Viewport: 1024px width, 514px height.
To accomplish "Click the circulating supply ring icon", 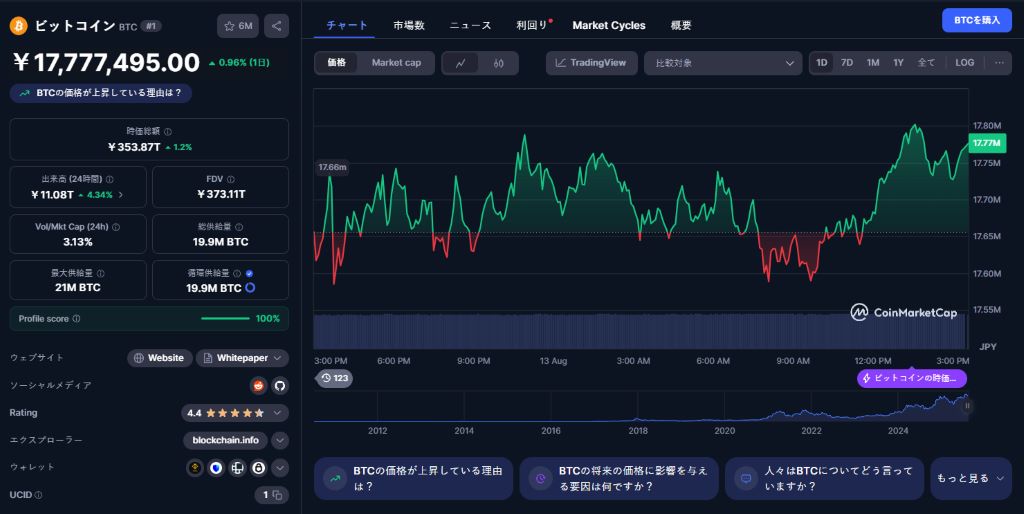I will 249,288.
